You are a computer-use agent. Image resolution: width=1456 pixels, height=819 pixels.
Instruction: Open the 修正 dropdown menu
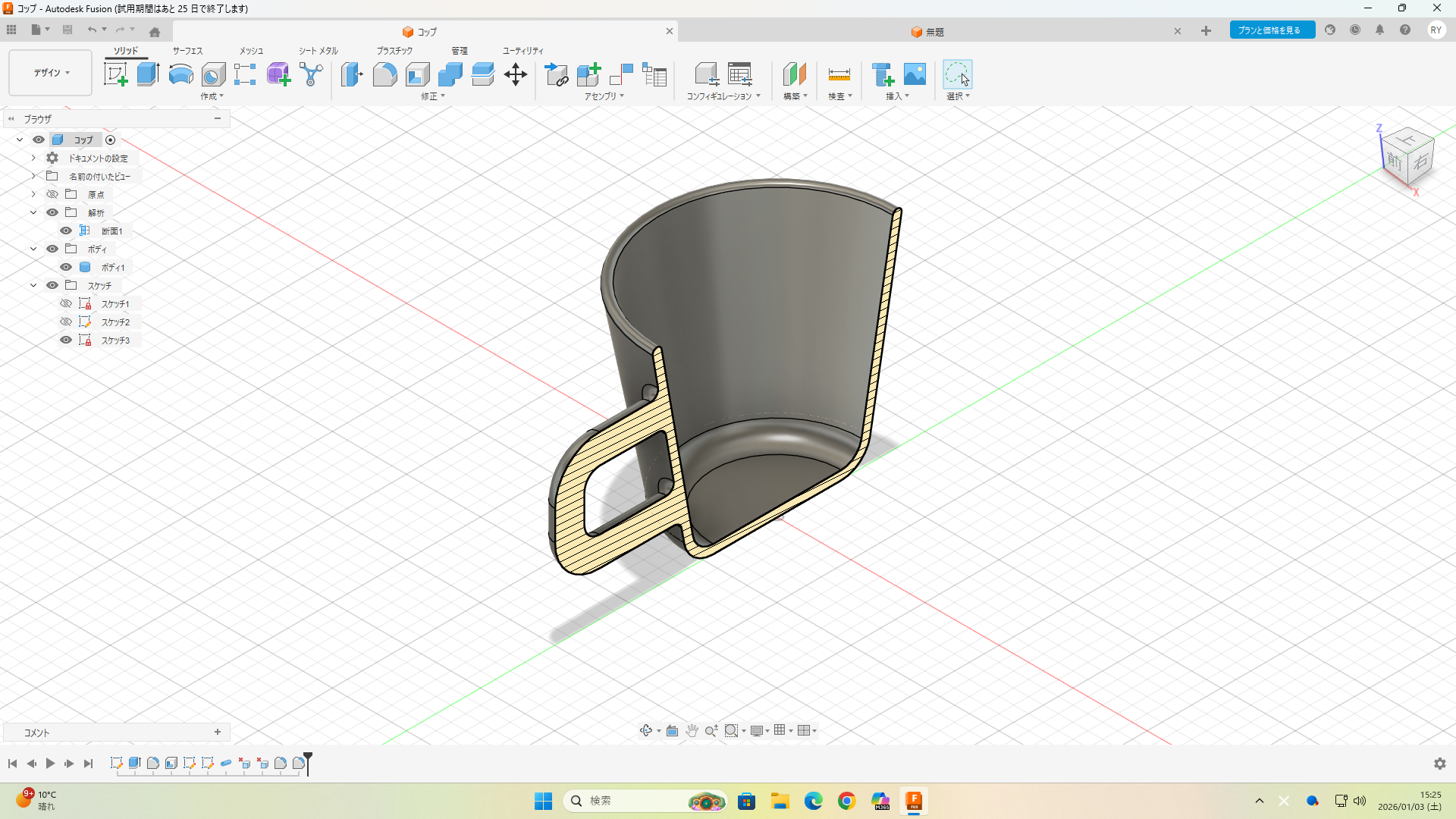click(433, 96)
